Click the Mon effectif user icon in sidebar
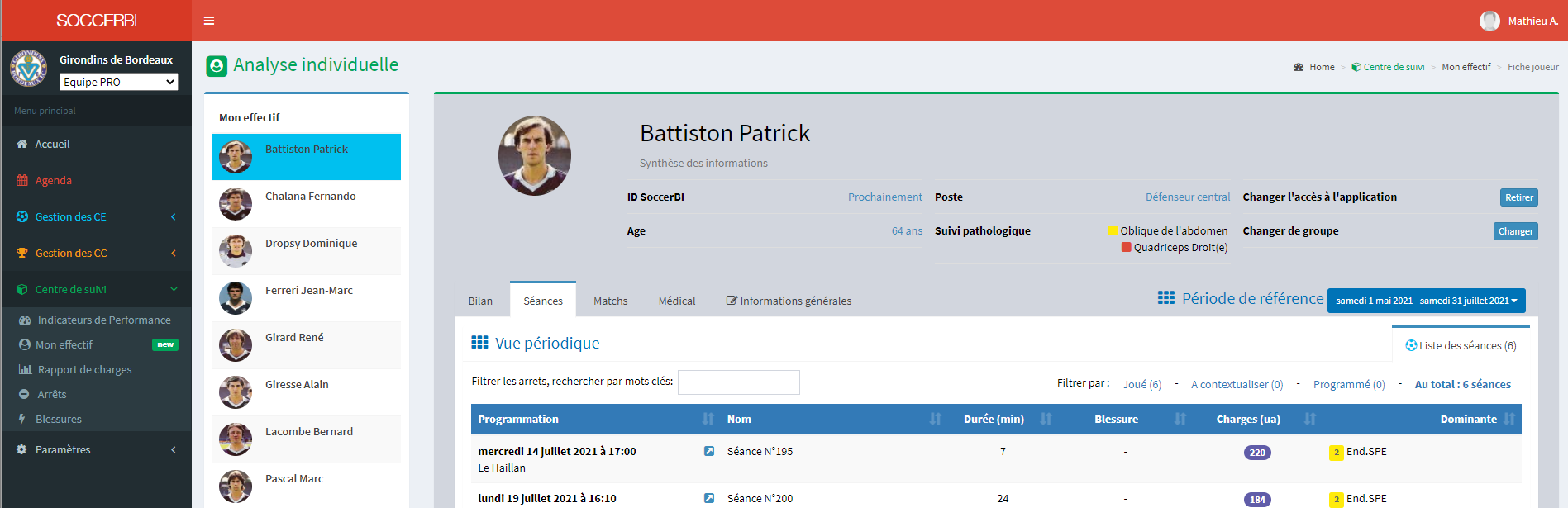The width and height of the screenshot is (1568, 508). click(25, 344)
